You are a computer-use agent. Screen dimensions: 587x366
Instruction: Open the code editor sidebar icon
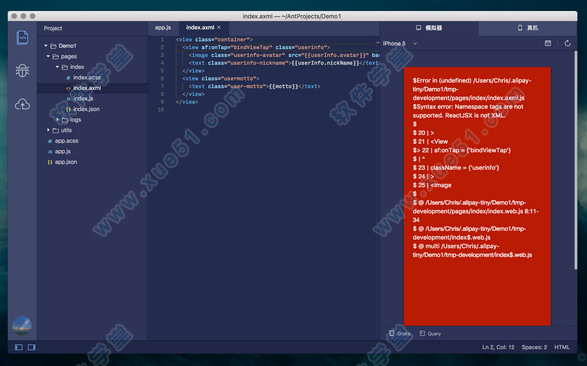tap(22, 38)
